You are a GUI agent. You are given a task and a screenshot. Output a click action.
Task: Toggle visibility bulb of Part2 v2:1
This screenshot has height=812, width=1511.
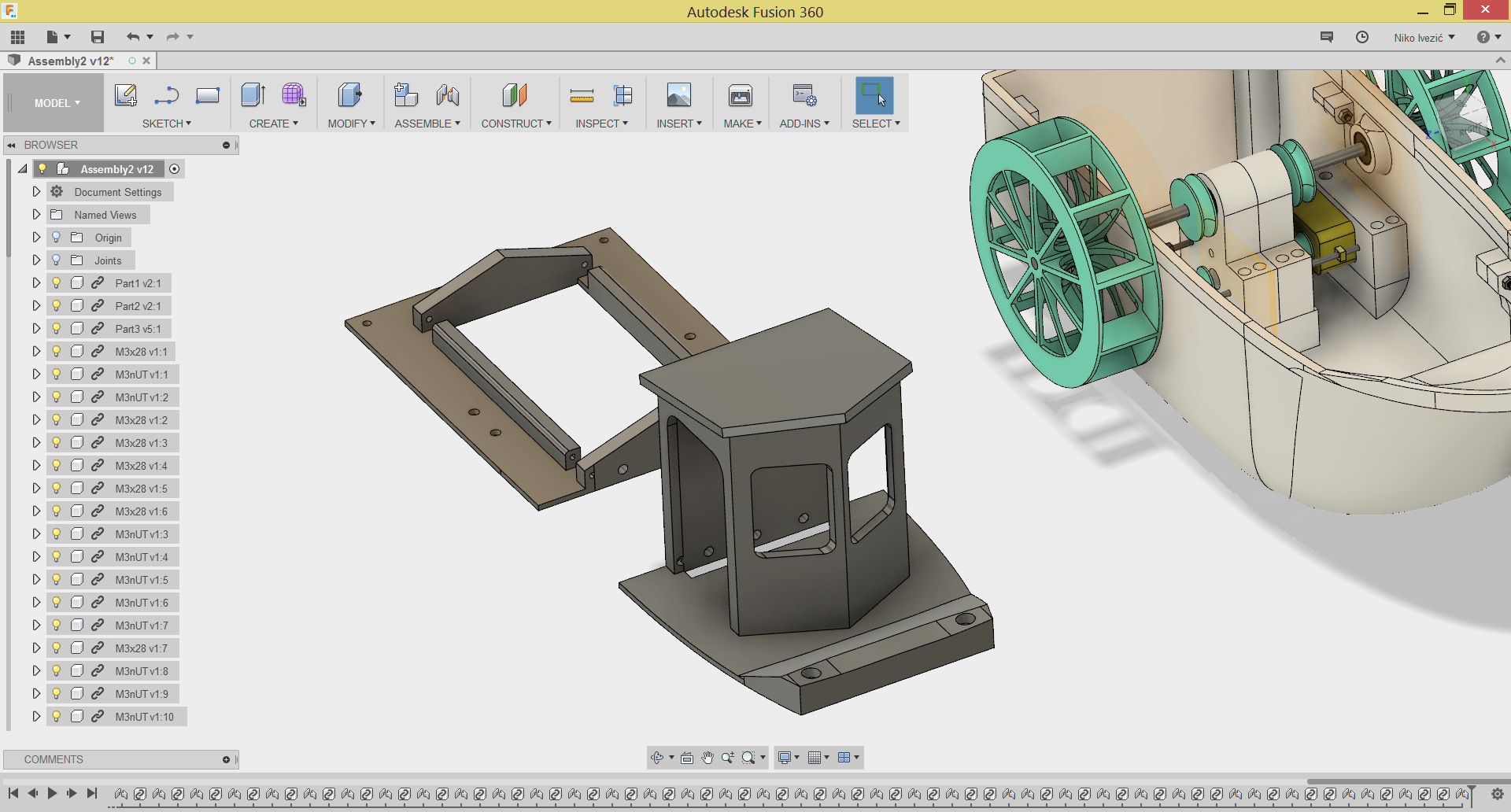coord(57,305)
